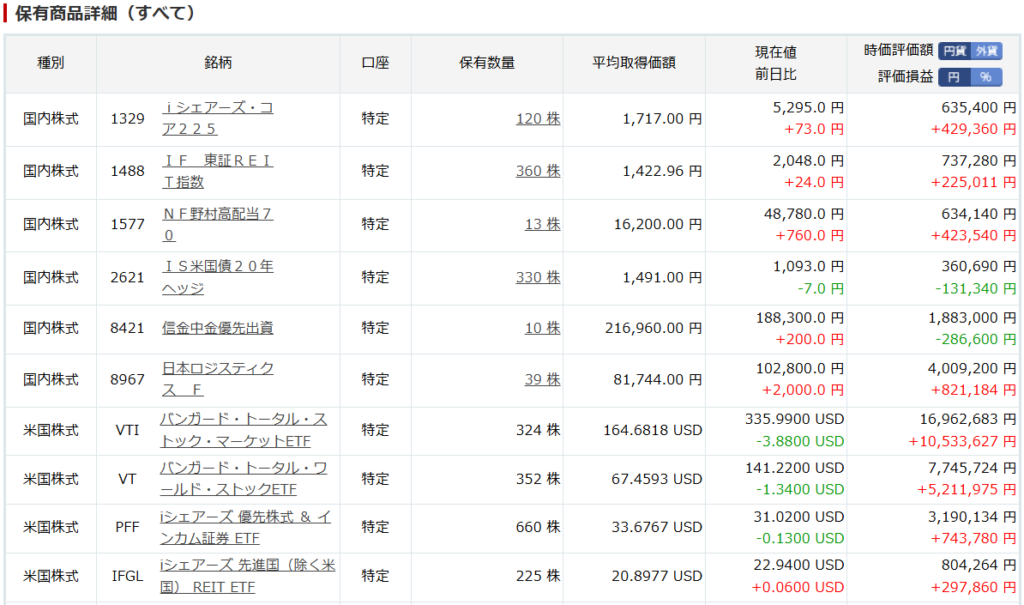Open バンガード・トータル・ワールド・ストックETF link

243,468
